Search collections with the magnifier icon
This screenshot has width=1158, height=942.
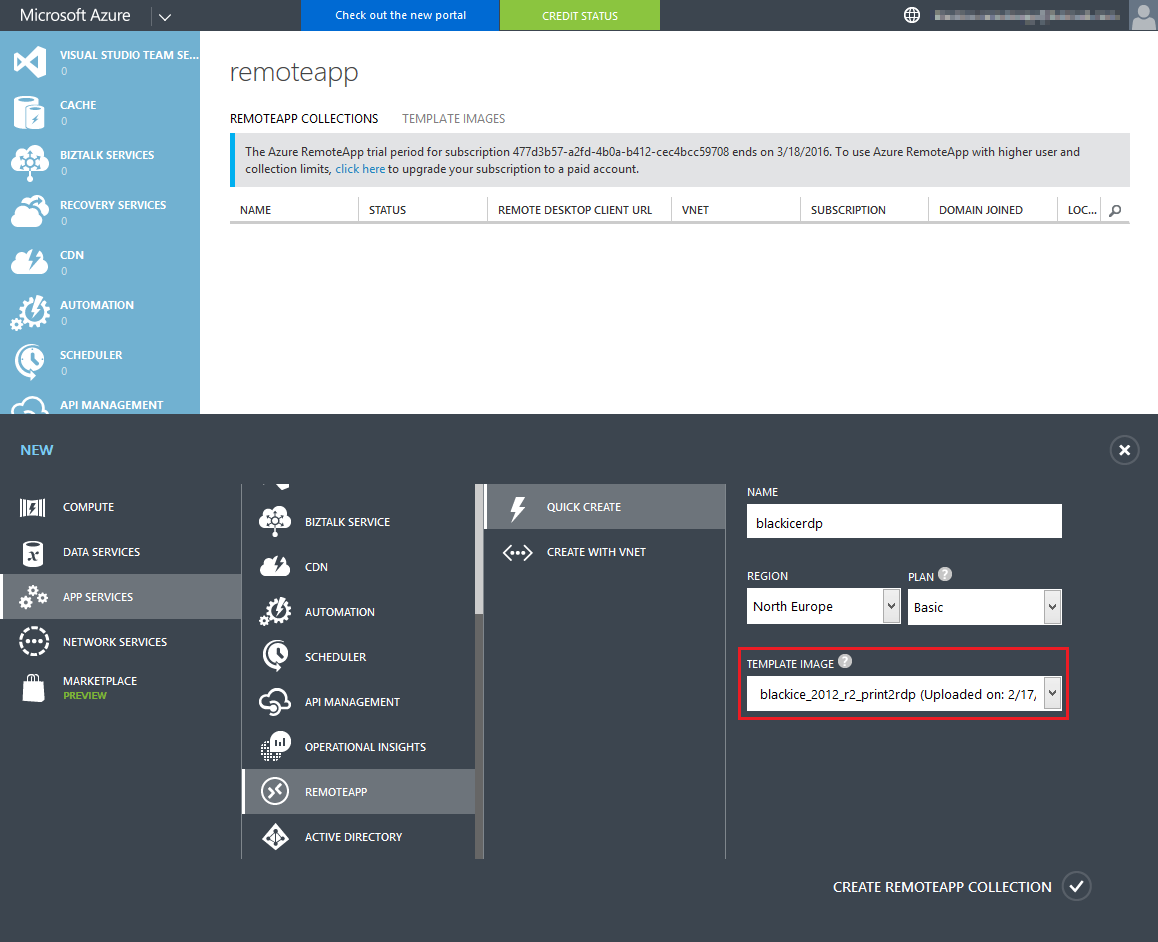tap(1115, 210)
